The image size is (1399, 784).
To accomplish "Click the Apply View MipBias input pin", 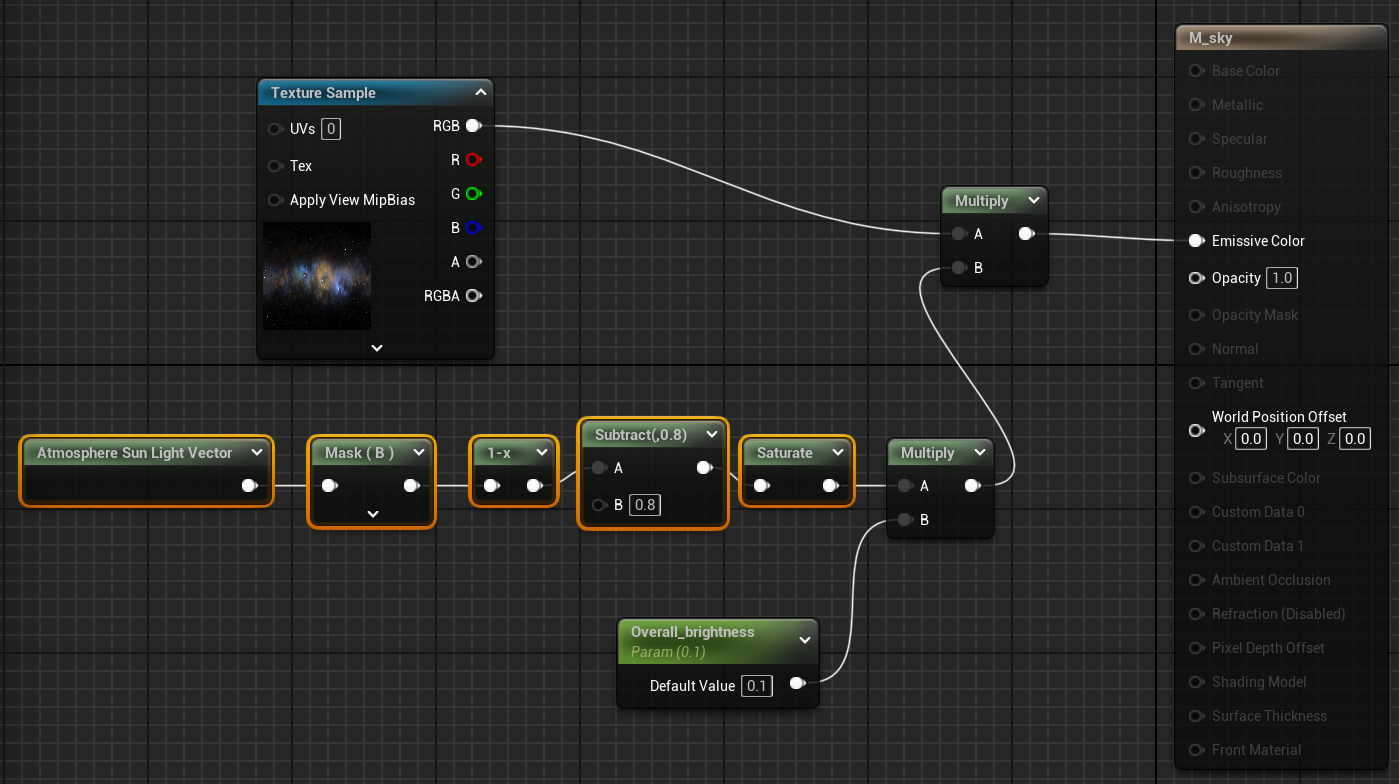I will (x=275, y=200).
